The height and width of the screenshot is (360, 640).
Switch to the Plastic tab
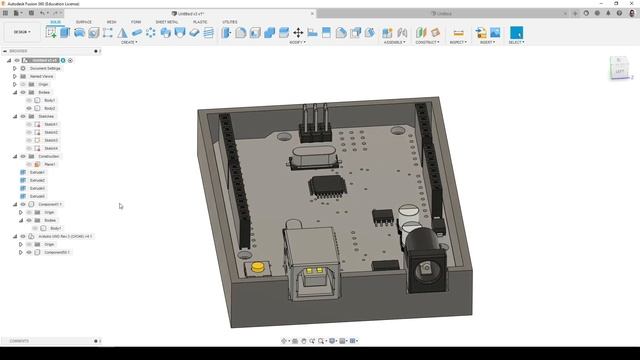point(200,22)
